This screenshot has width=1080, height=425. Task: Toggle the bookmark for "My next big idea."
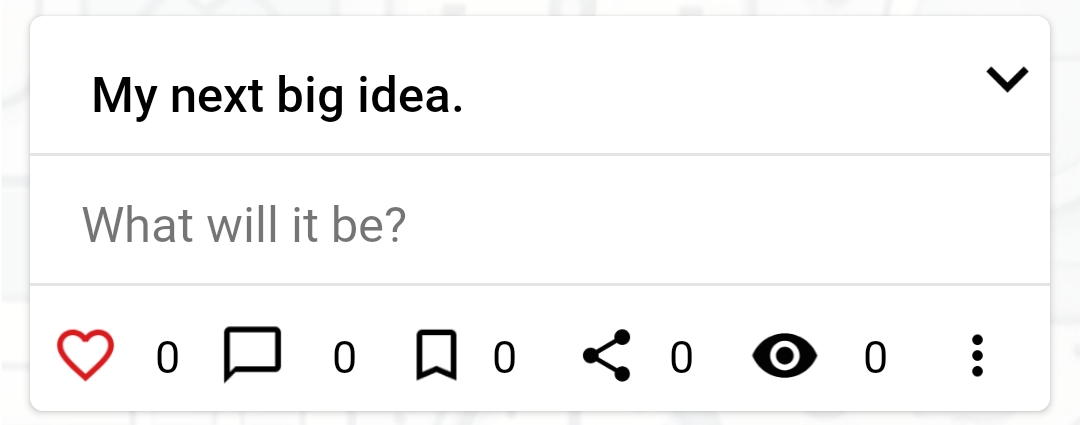[436, 356]
